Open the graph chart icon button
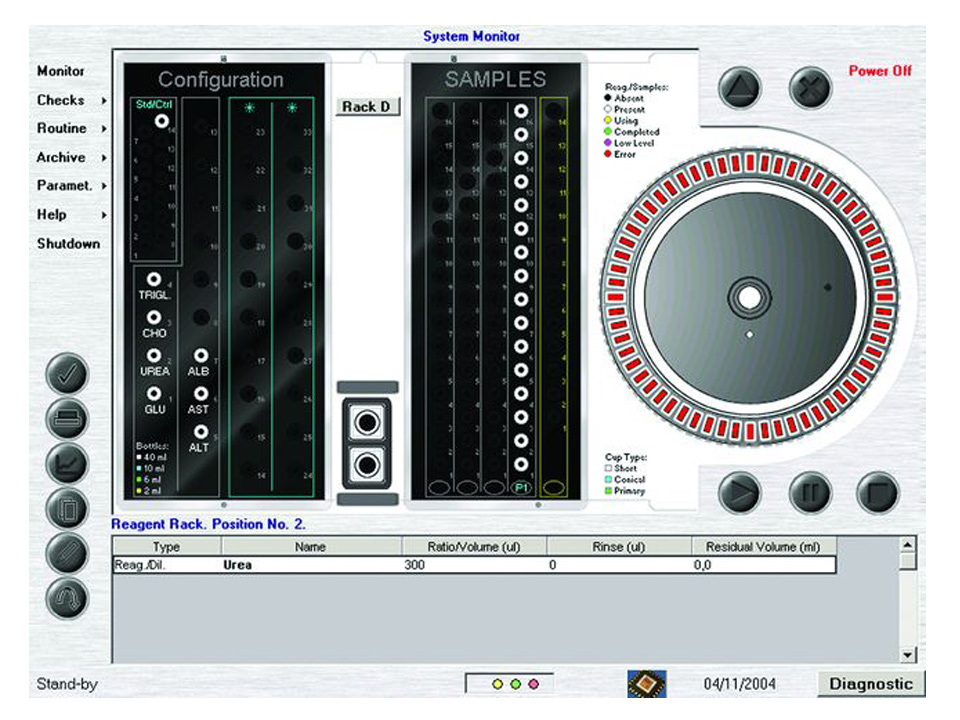Screen dimensions: 960x720 (x=67, y=463)
